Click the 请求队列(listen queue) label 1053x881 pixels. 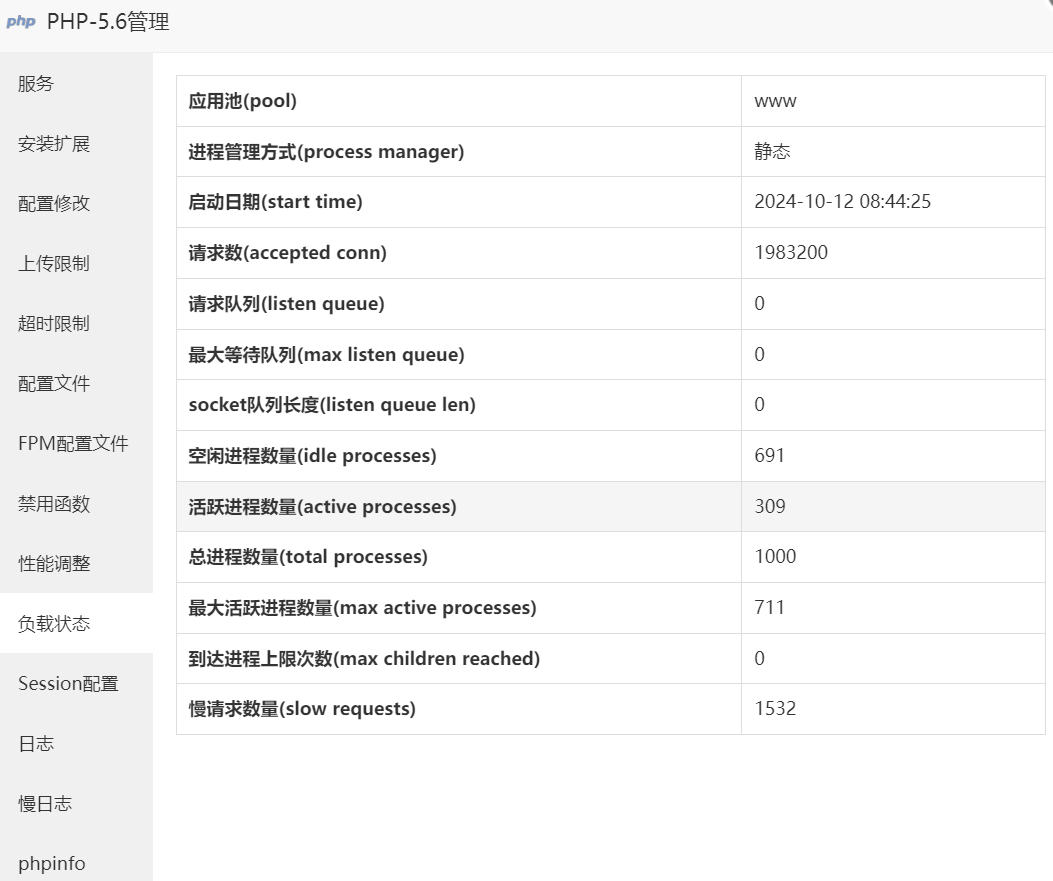(286, 304)
